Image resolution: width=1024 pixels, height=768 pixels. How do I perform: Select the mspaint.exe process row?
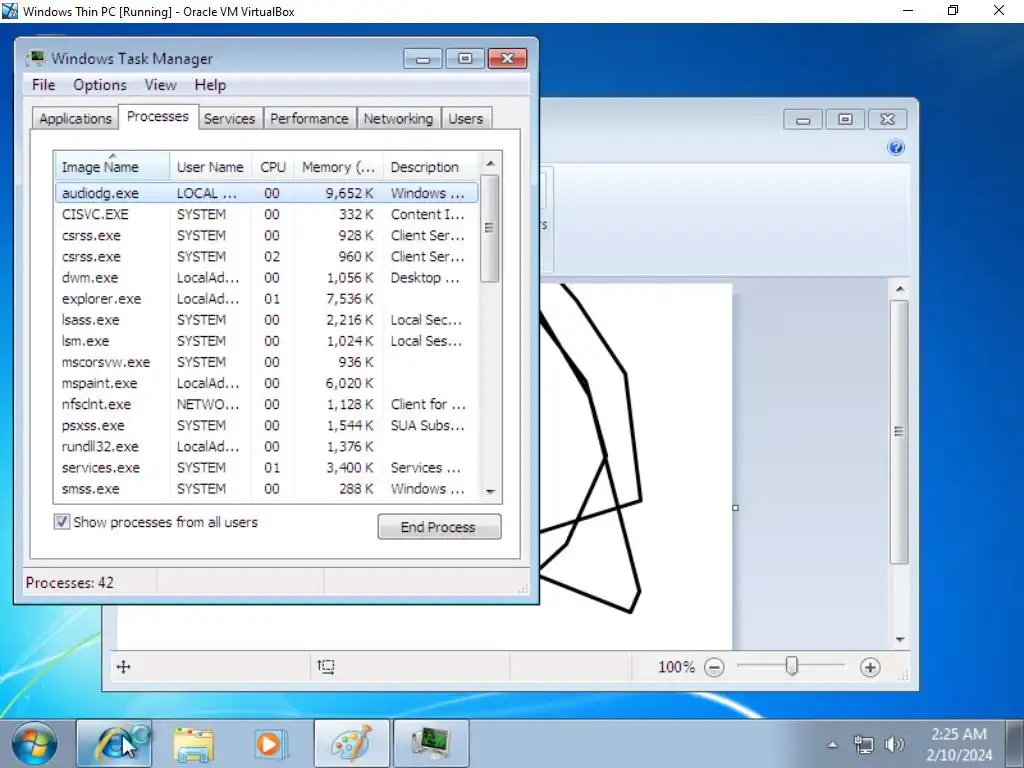click(x=266, y=383)
